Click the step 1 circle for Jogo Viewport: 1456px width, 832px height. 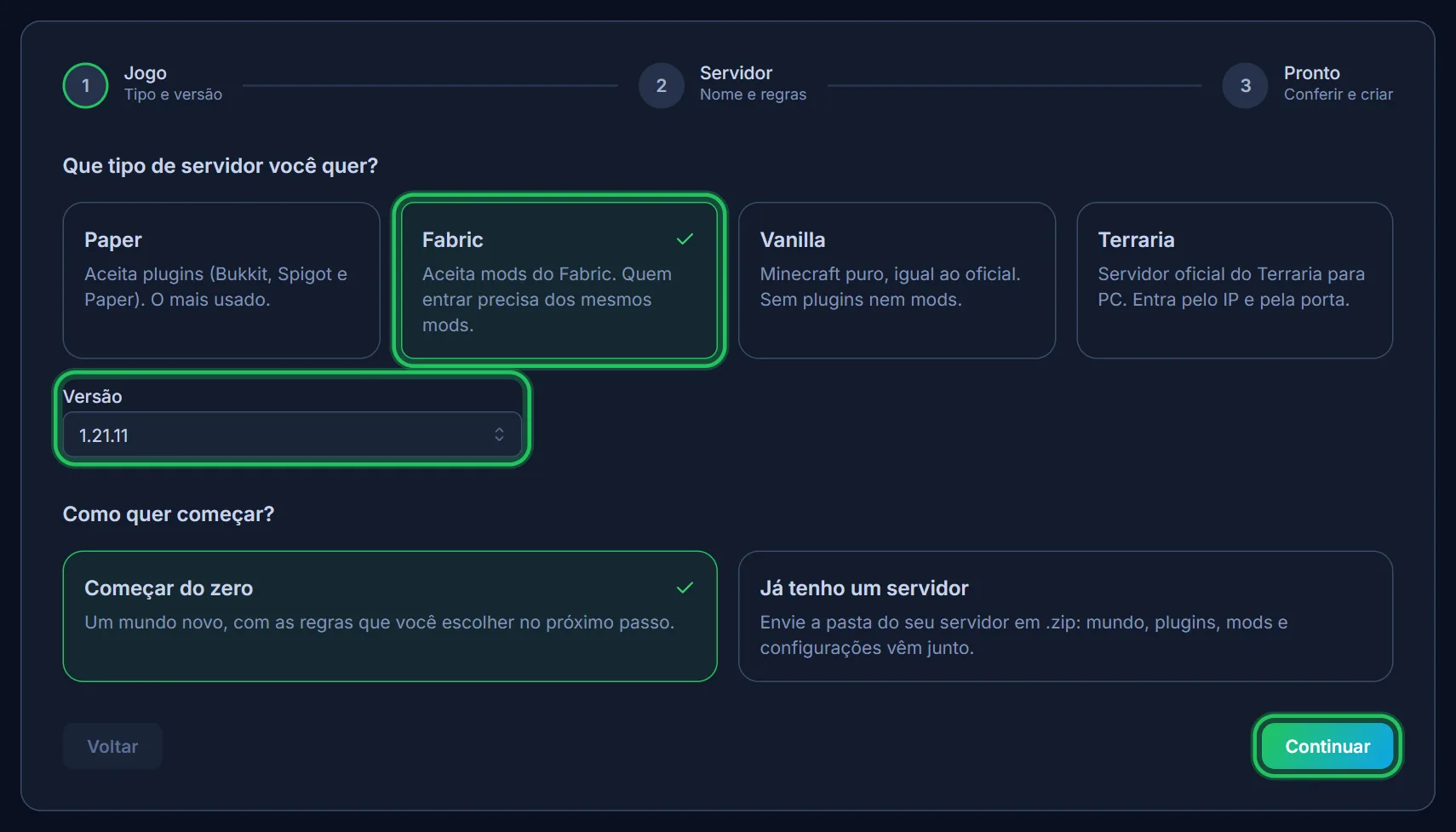pyautogui.click(x=85, y=85)
